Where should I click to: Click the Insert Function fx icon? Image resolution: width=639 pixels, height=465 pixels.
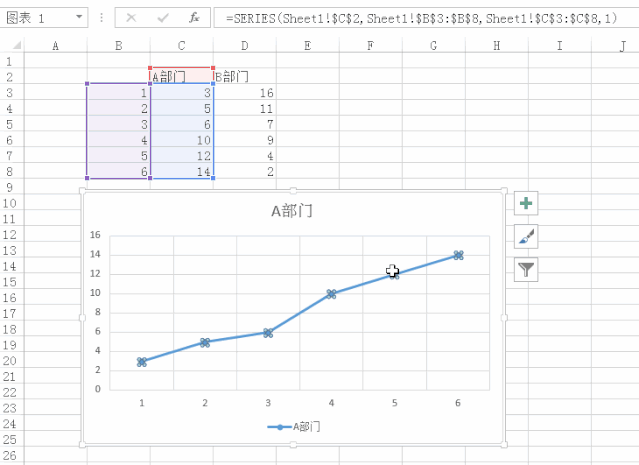pos(194,18)
